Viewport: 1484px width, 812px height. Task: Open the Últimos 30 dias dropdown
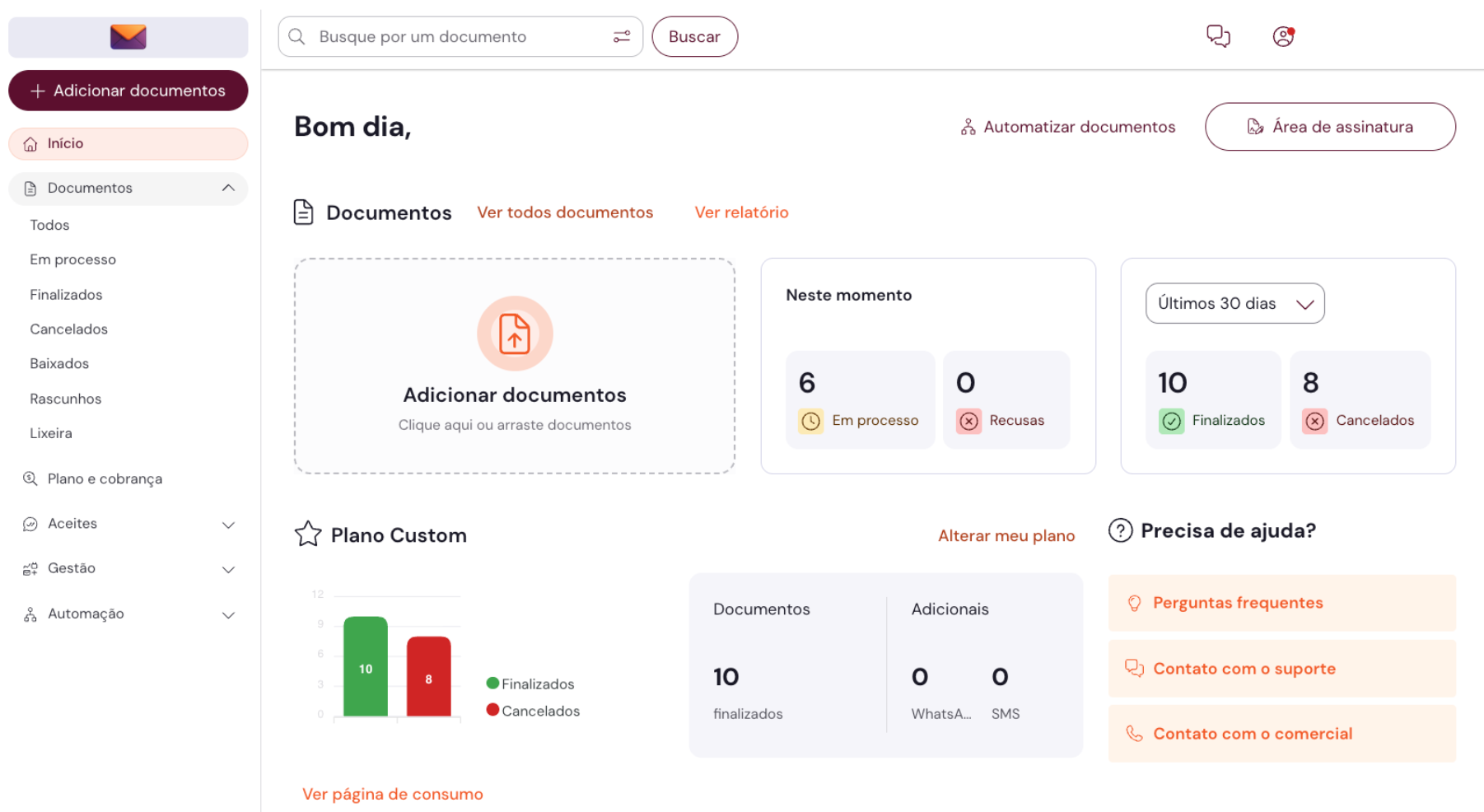coord(1234,303)
